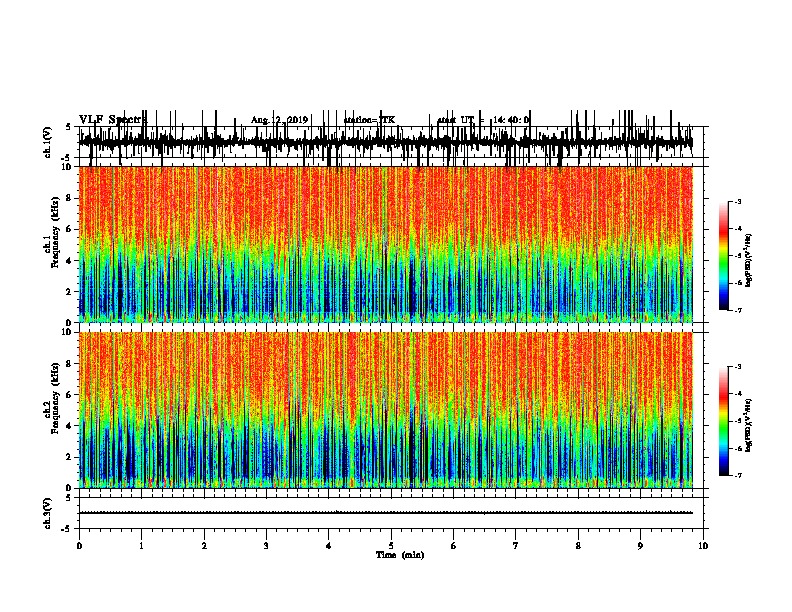The width and height of the screenshot is (792, 612).
Task: Click the ch.2 spectrogram plot area
Action: pos(386,410)
